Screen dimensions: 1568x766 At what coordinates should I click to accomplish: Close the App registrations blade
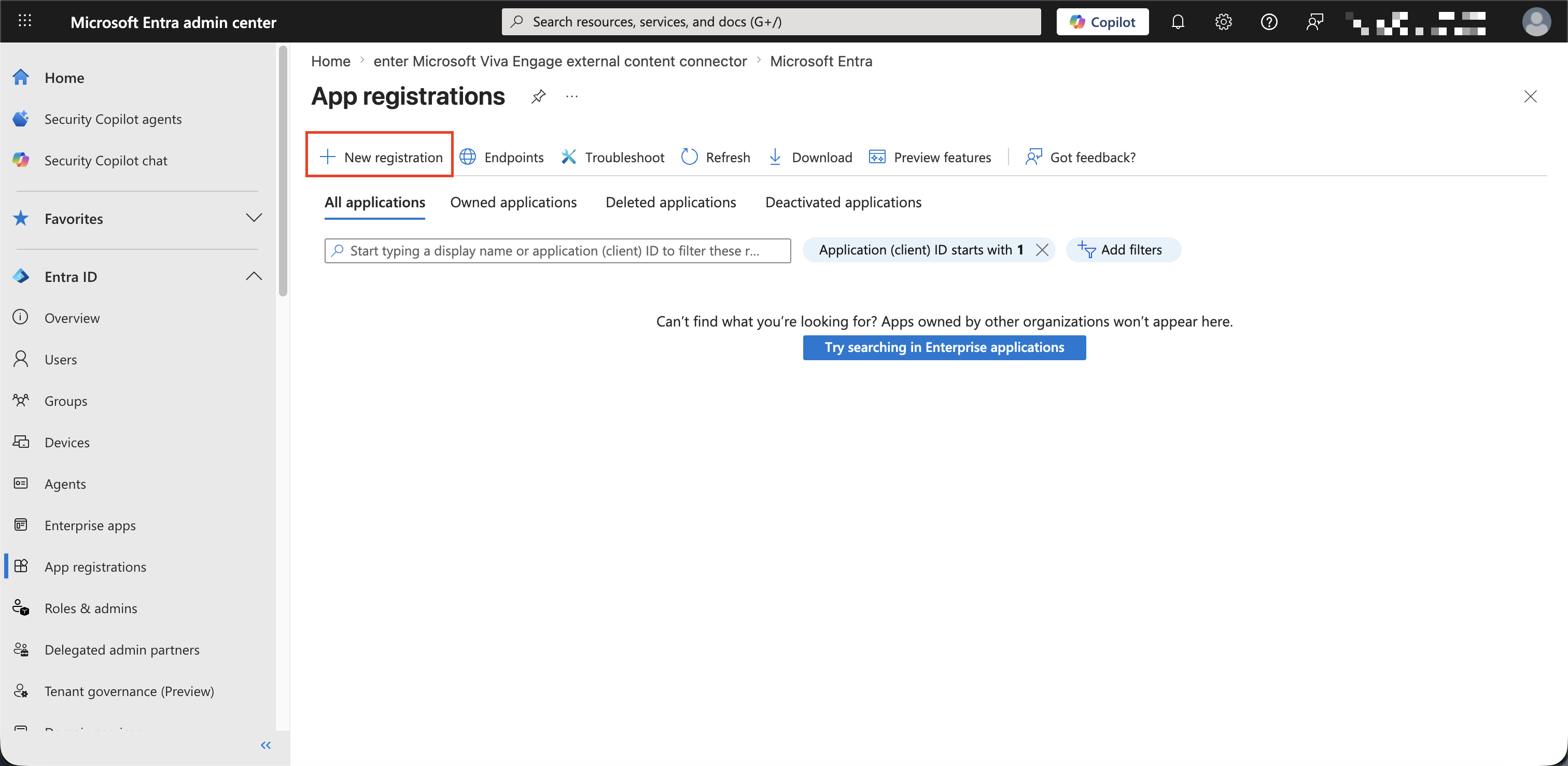[x=1530, y=96]
